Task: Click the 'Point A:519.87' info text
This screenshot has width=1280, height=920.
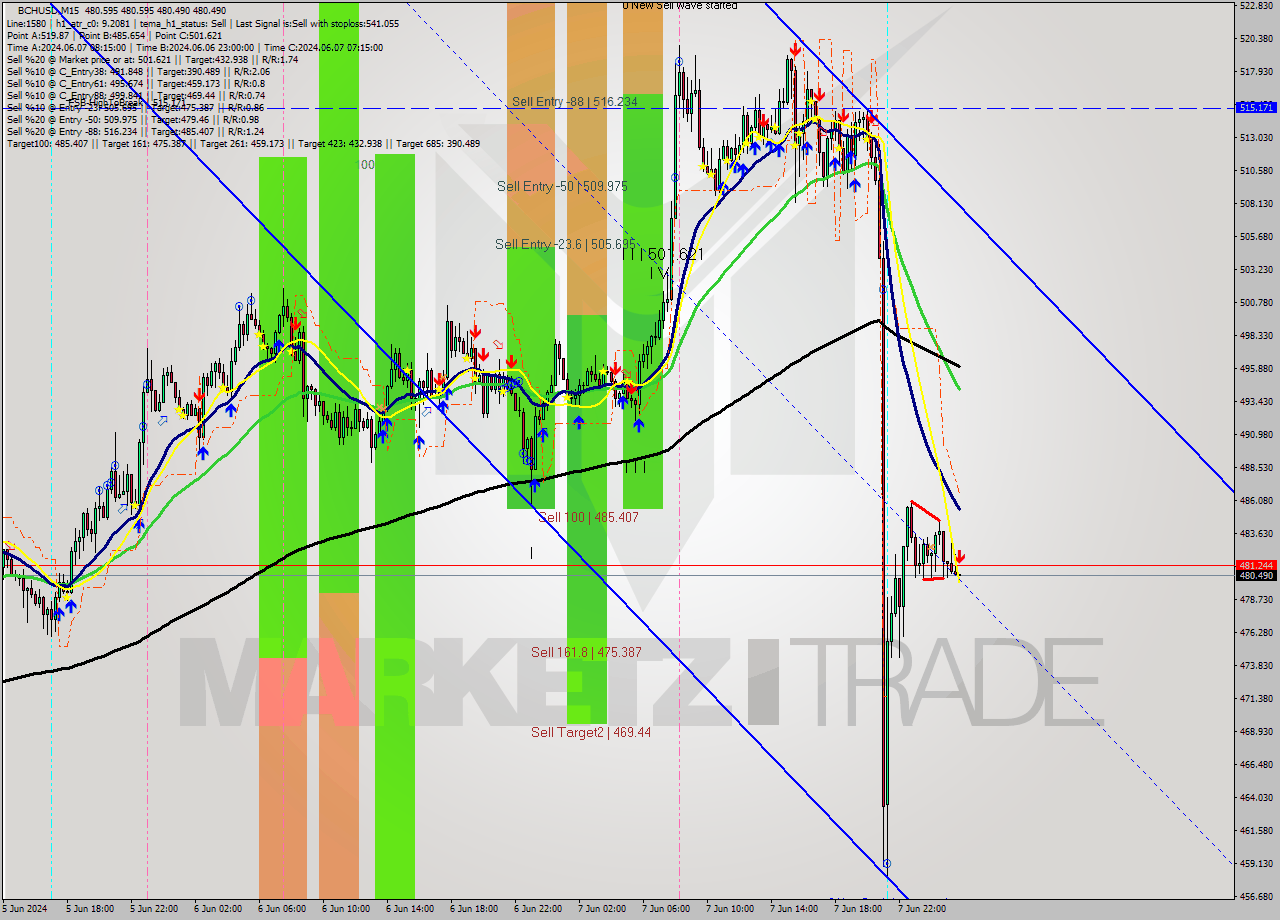Action: click(38, 35)
